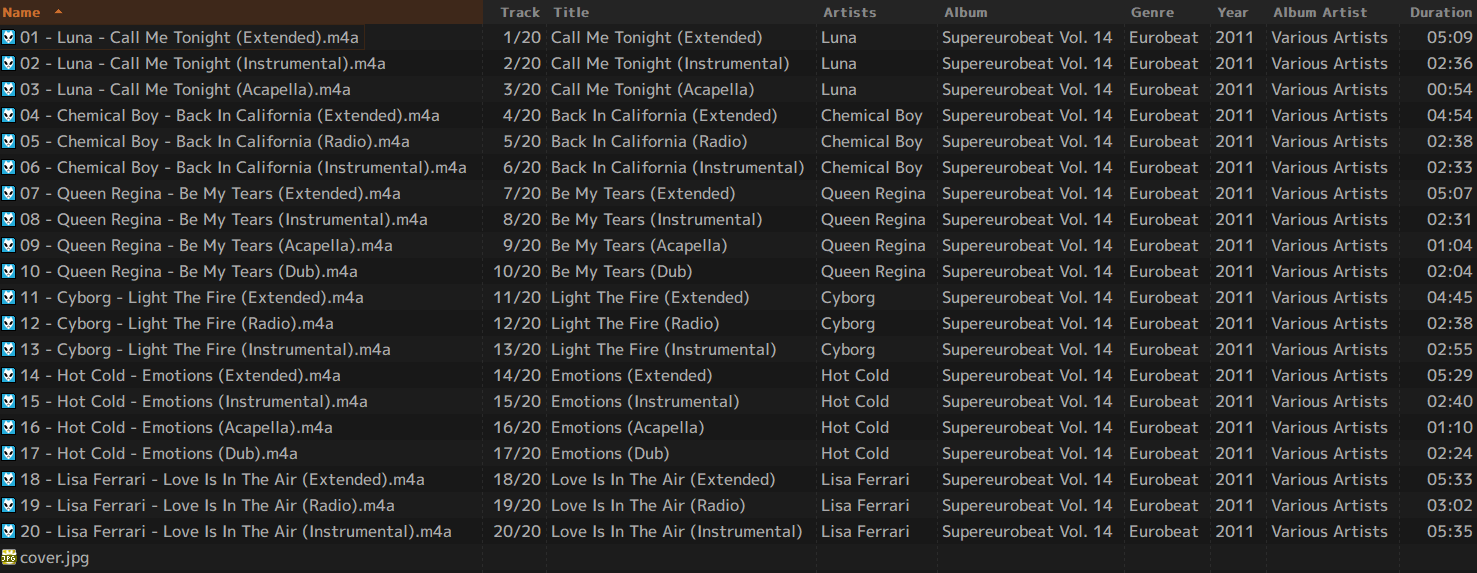Select 18 - Lisa Ferrari - Love Is In The Air (Extended).m4a
This screenshot has height=573, width=1477.
(222, 480)
